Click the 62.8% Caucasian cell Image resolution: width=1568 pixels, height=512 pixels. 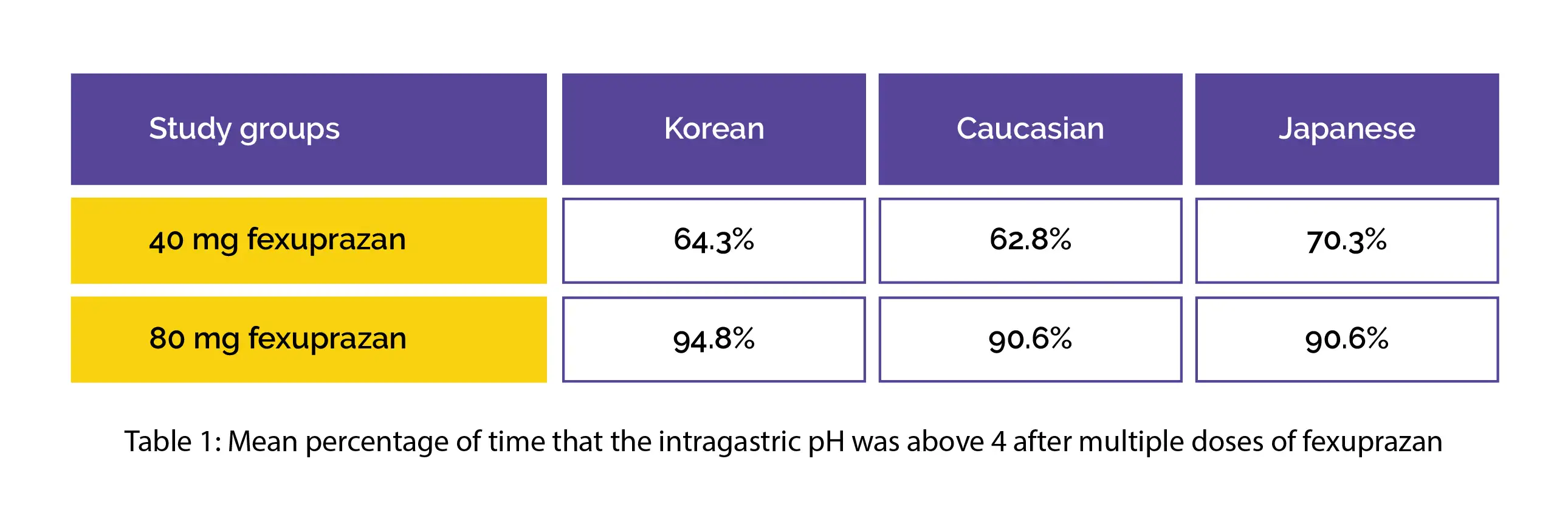1030,240
